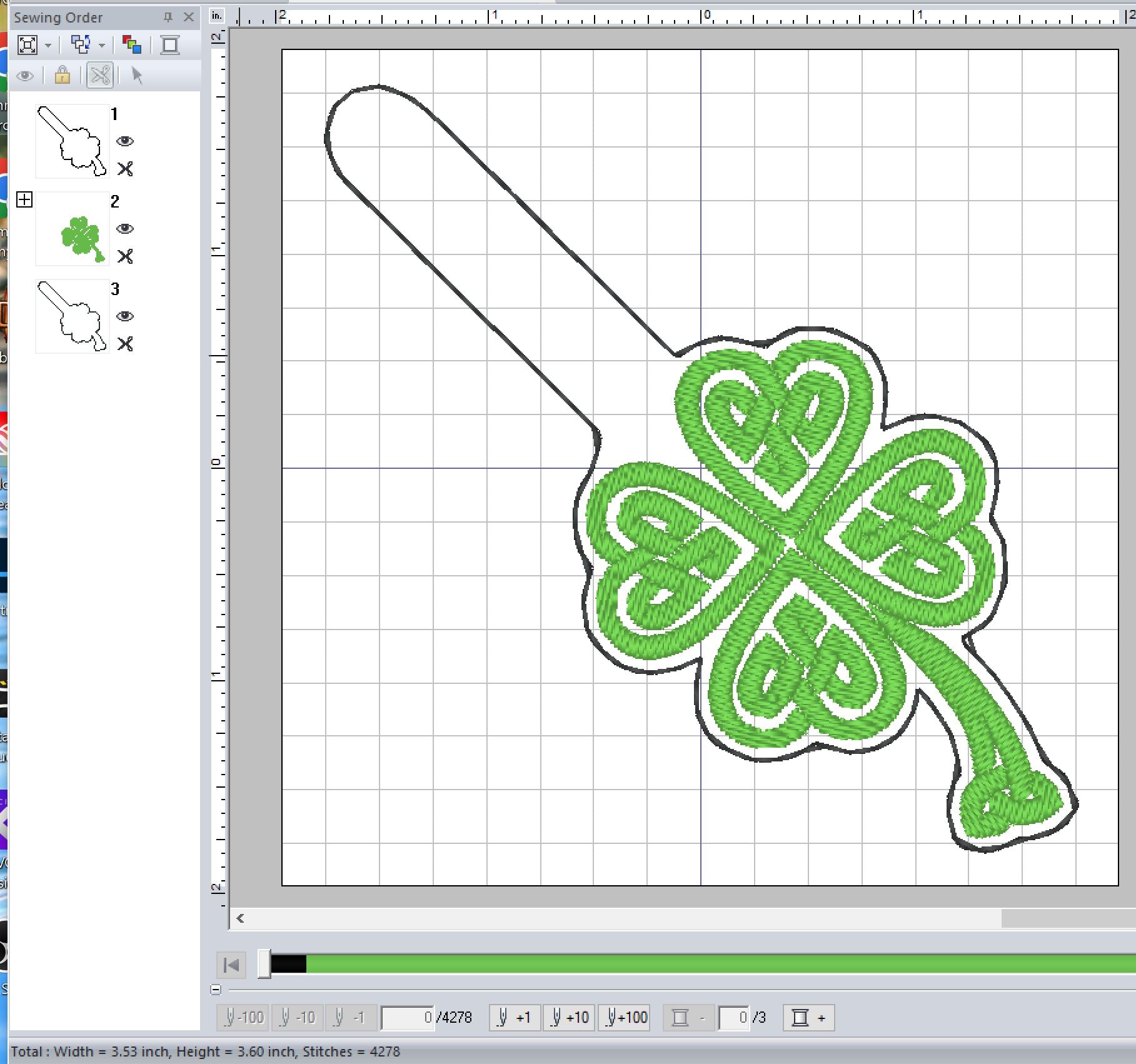Click the thread color change icon

click(132, 44)
